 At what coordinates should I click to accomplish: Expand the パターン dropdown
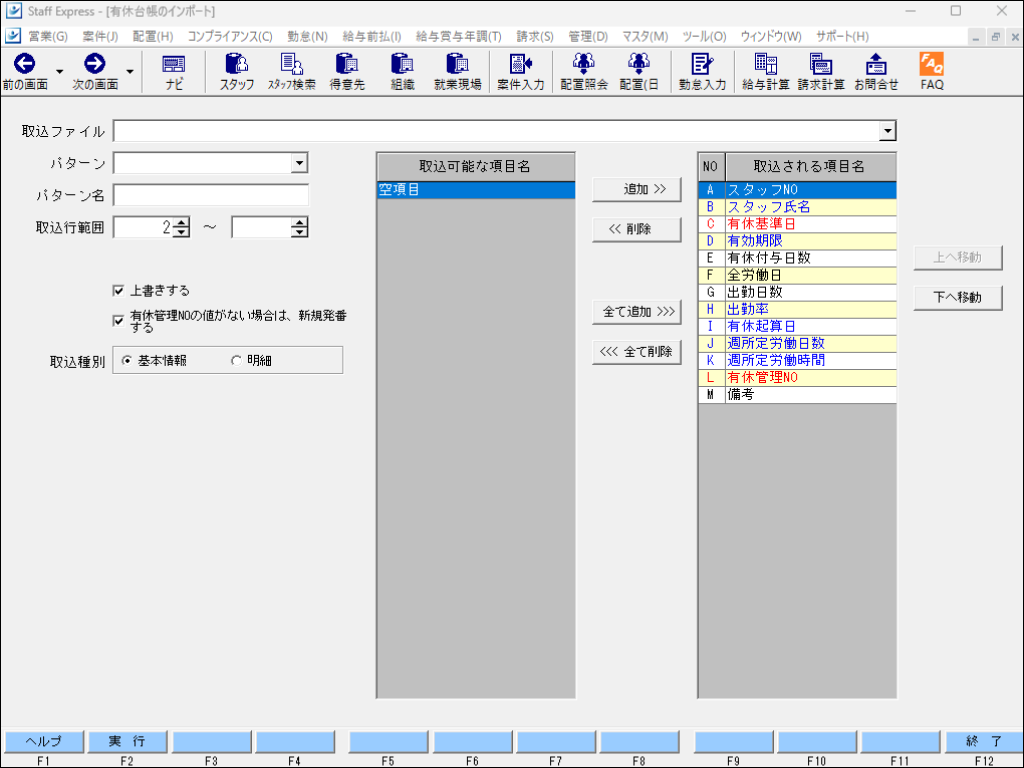(299, 163)
